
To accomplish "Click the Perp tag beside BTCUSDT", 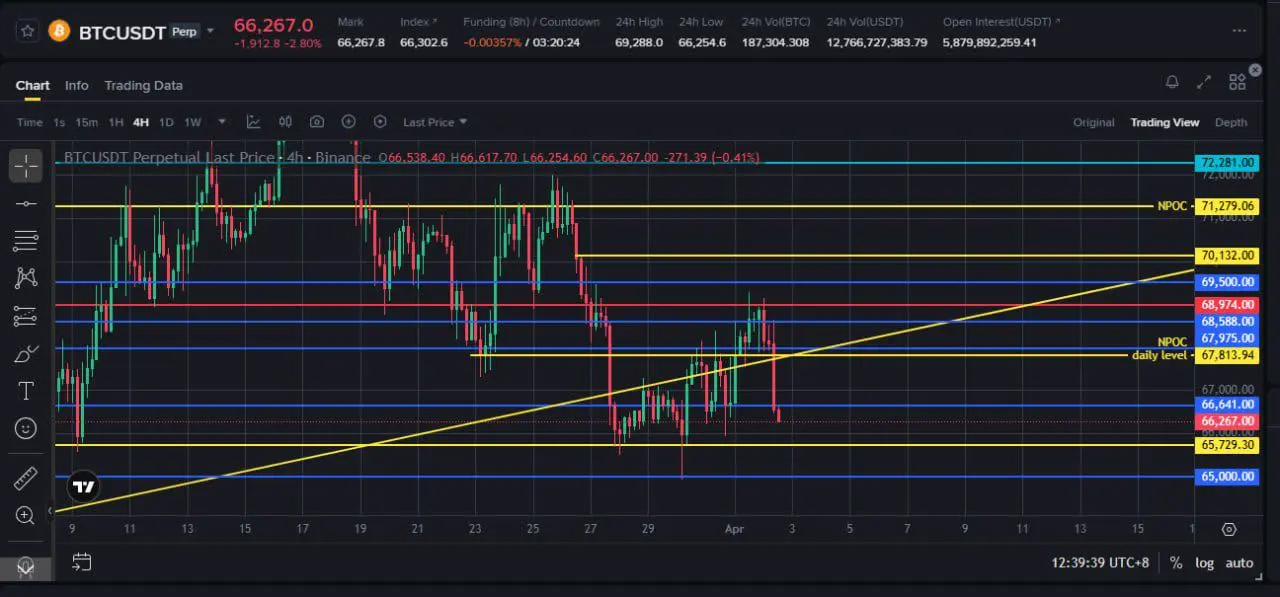I will [183, 32].
